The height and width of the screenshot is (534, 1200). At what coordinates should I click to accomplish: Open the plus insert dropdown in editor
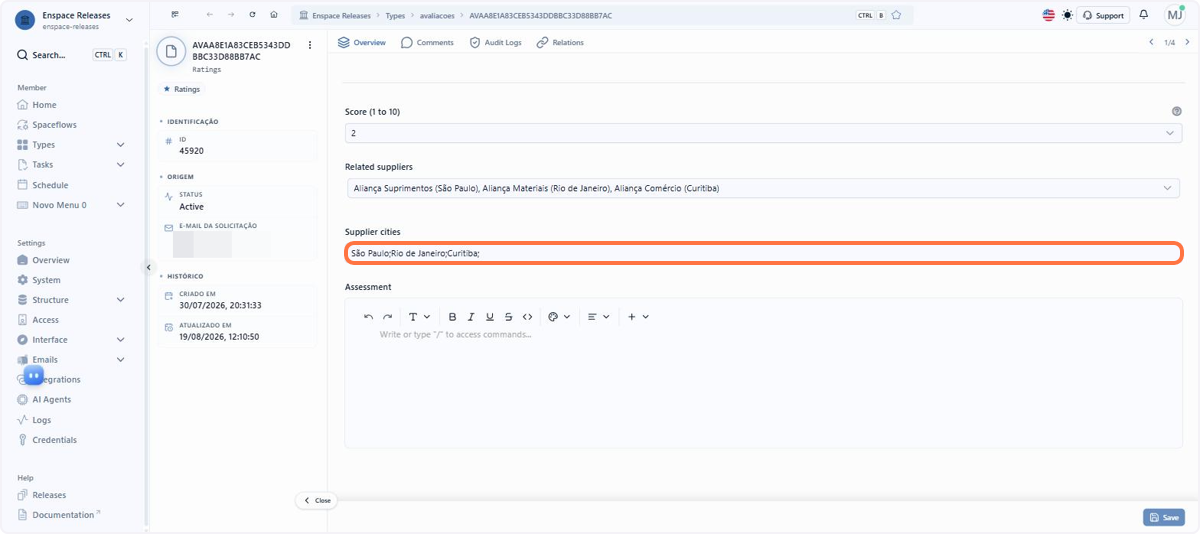tap(638, 316)
